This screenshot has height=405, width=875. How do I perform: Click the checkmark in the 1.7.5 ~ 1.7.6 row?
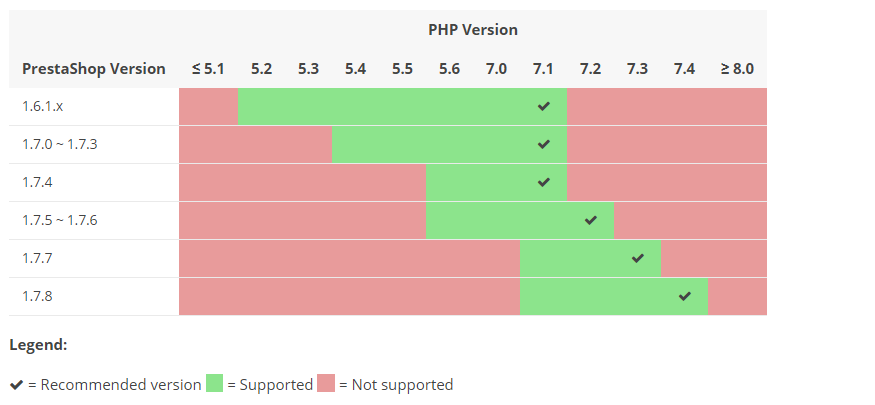pyautogui.click(x=590, y=220)
